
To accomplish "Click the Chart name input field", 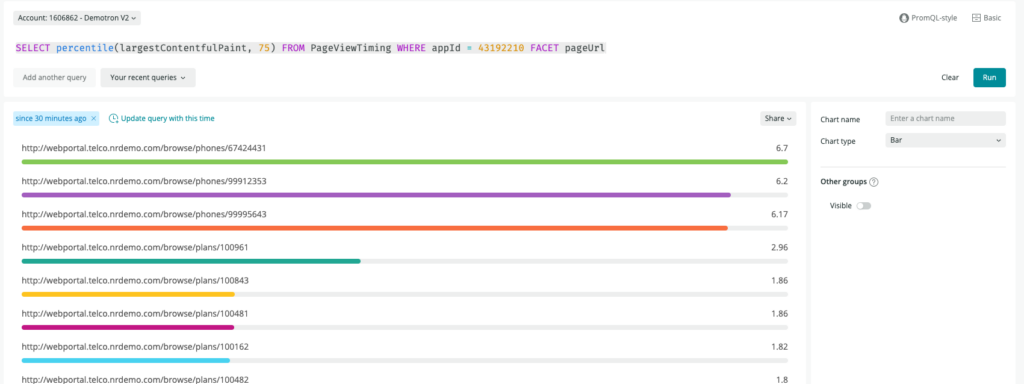I will click(x=945, y=118).
